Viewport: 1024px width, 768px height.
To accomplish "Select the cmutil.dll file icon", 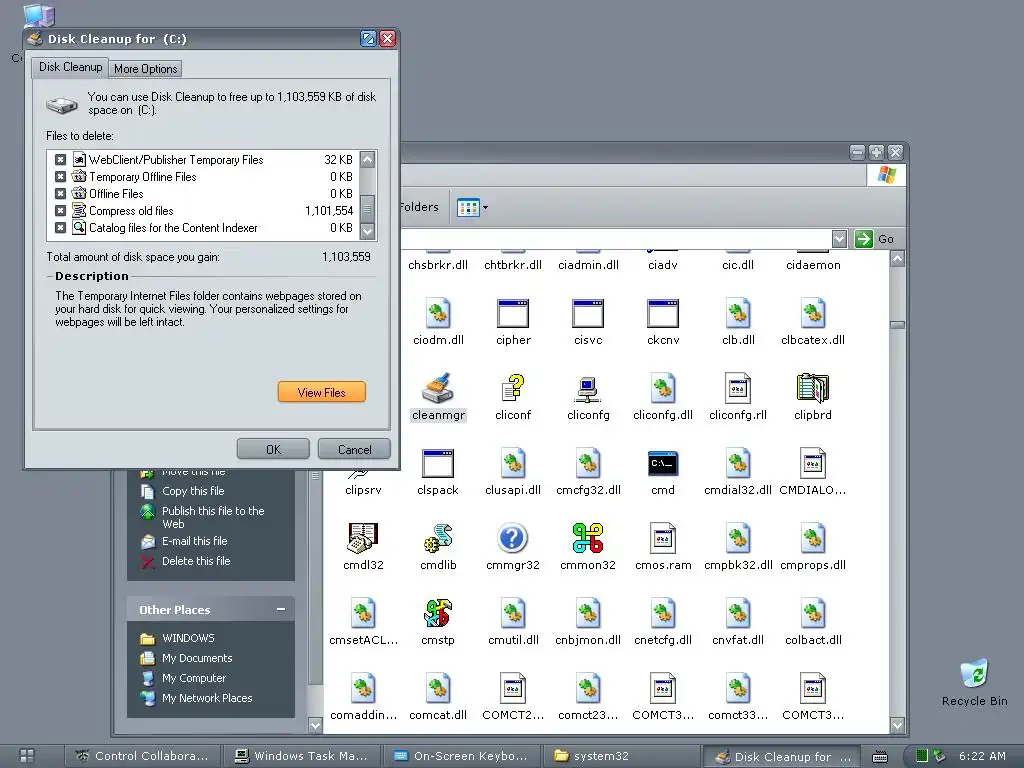I will pos(513,614).
